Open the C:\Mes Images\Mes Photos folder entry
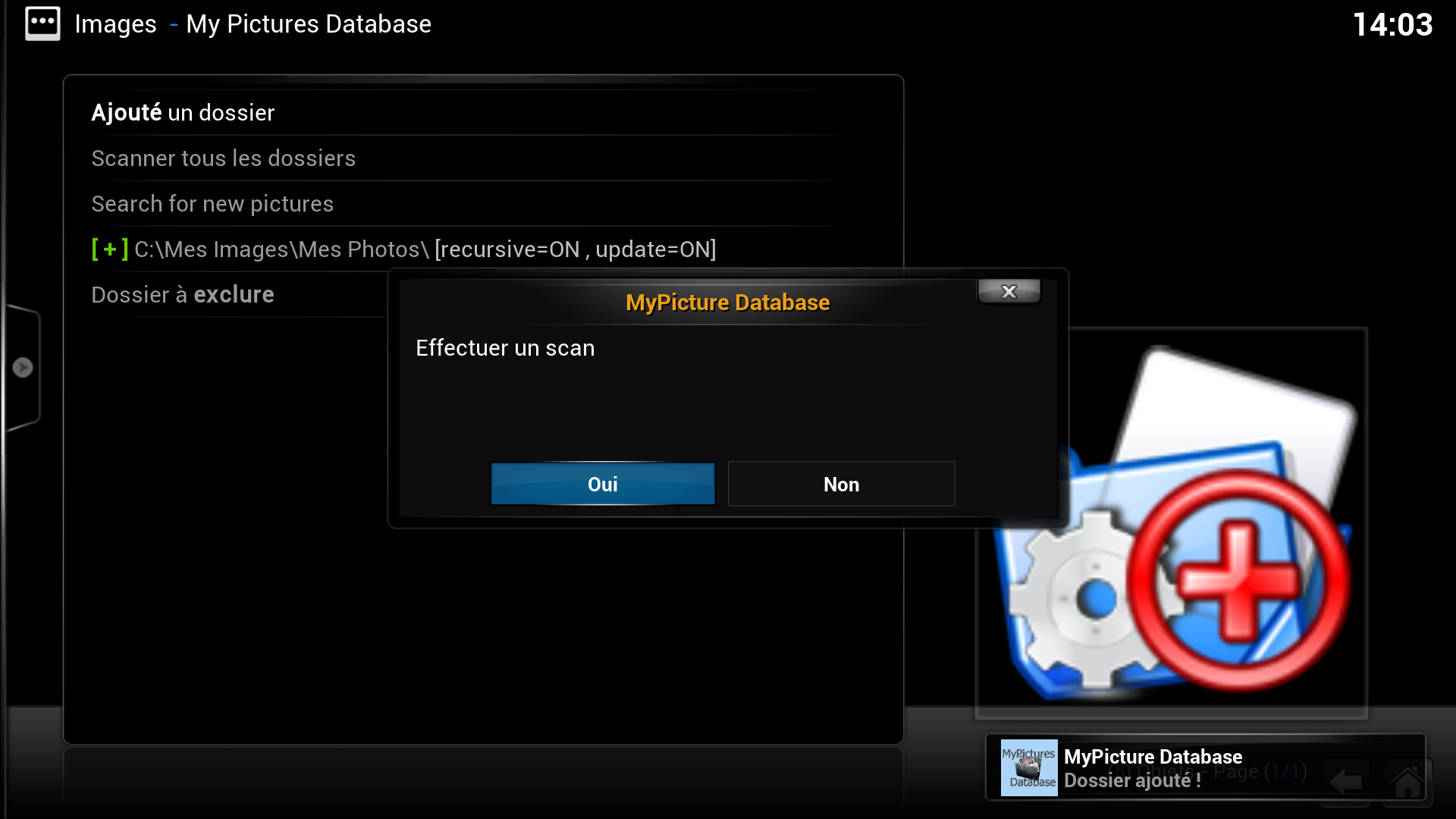 click(484, 249)
